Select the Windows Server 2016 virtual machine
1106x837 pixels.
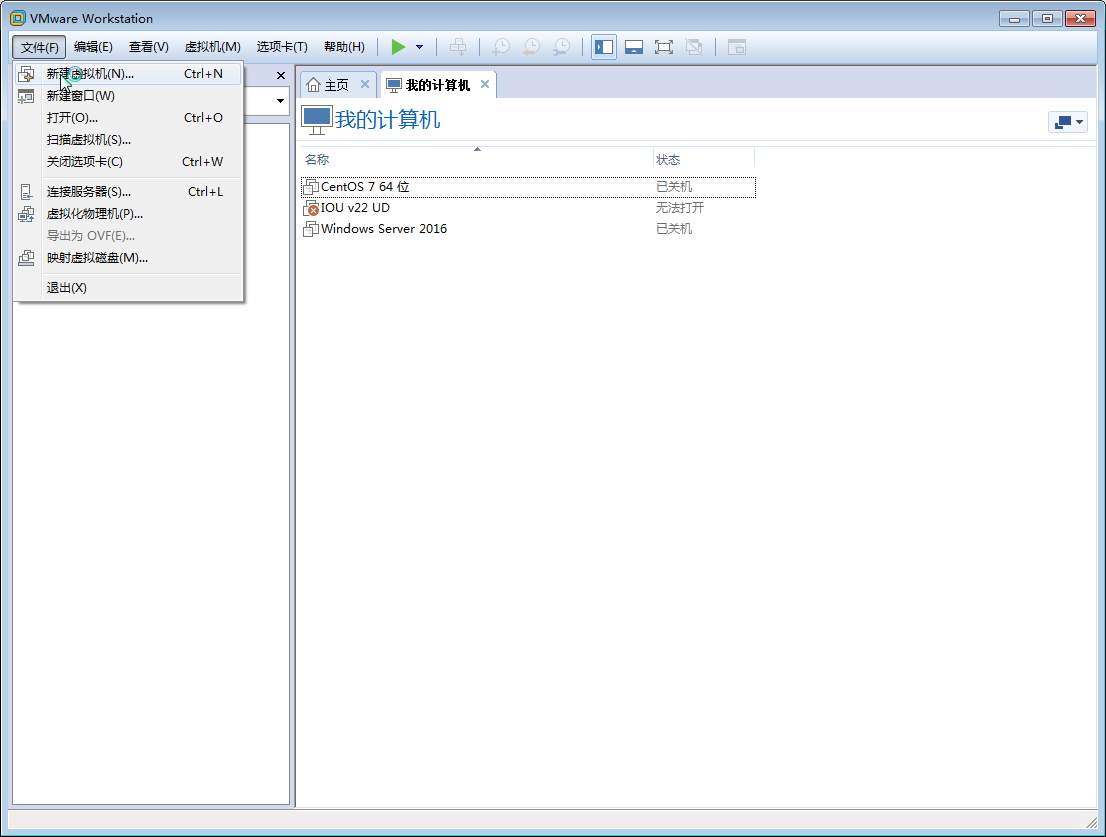[528, 229]
